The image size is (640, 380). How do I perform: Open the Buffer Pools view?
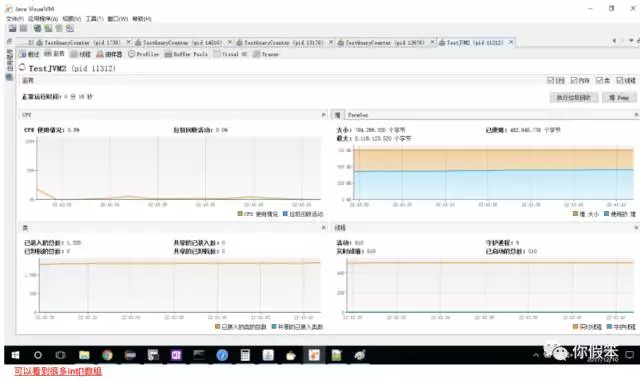click(x=186, y=54)
